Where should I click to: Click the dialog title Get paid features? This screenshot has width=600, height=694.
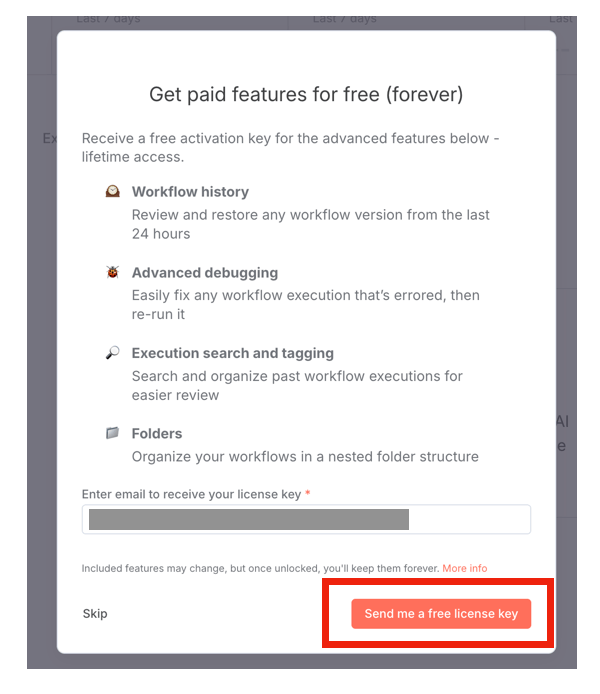(x=306, y=95)
